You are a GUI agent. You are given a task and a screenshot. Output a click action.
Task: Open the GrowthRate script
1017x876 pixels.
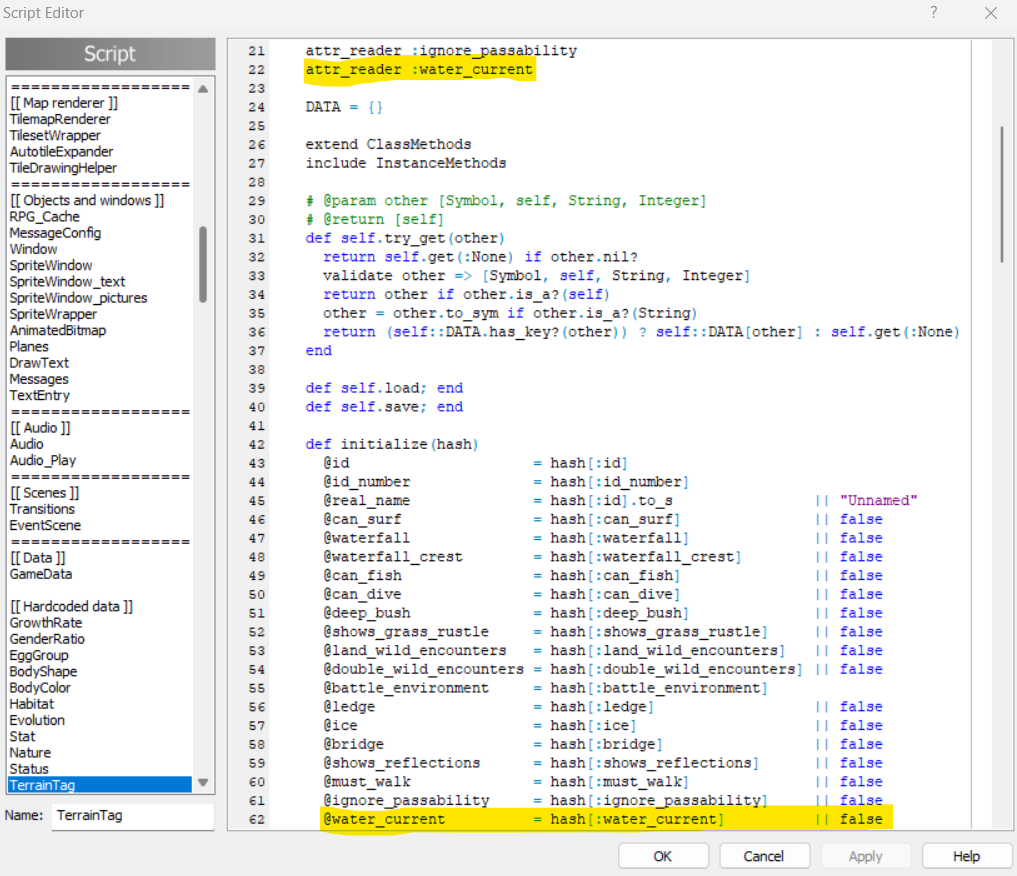(x=46, y=623)
